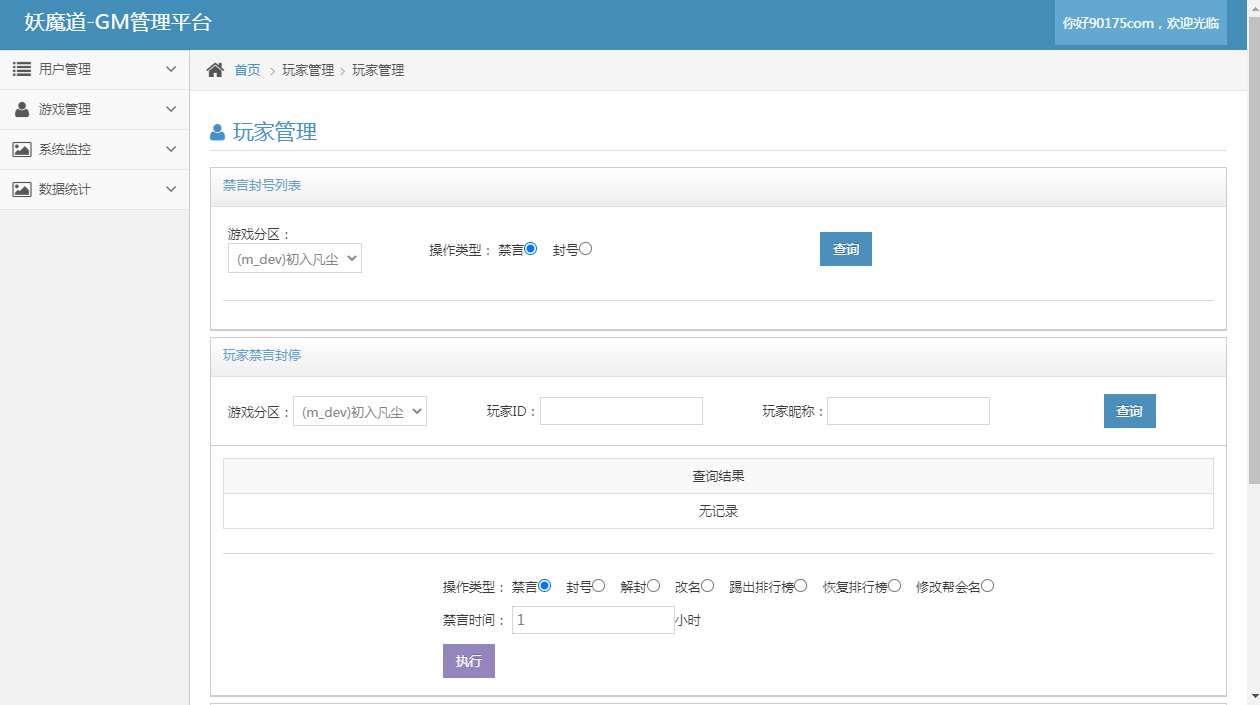Go to 首页 via breadcrumb link
The height and width of the screenshot is (705, 1260).
coord(247,70)
